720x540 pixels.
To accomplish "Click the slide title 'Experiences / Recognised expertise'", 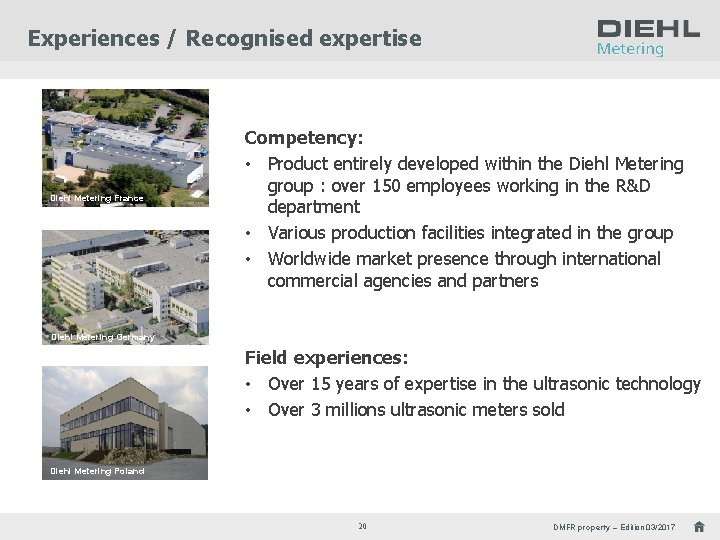I will [x=225, y=38].
